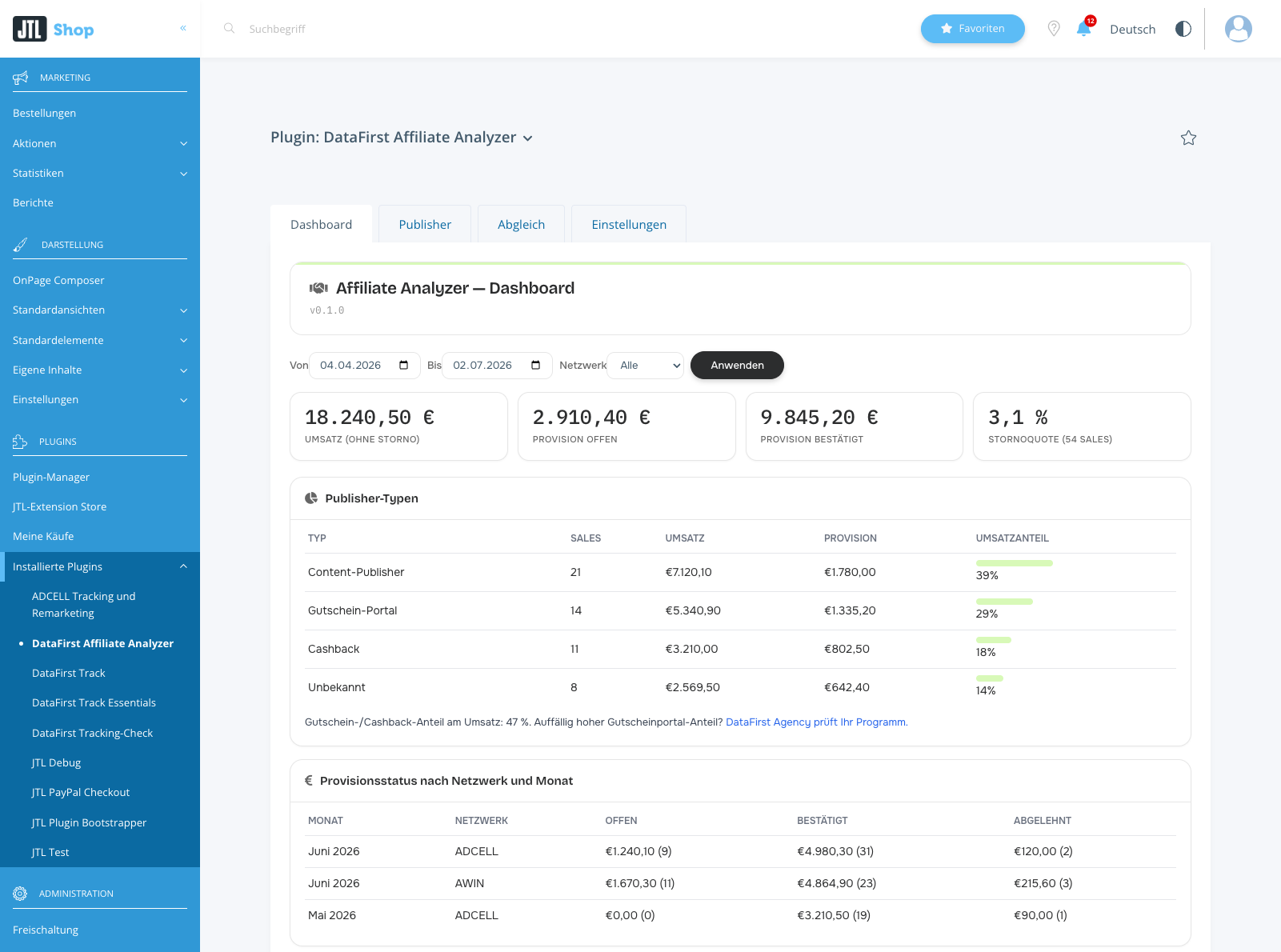Open the Einstellungen tab
The image size is (1281, 952).
(x=629, y=224)
